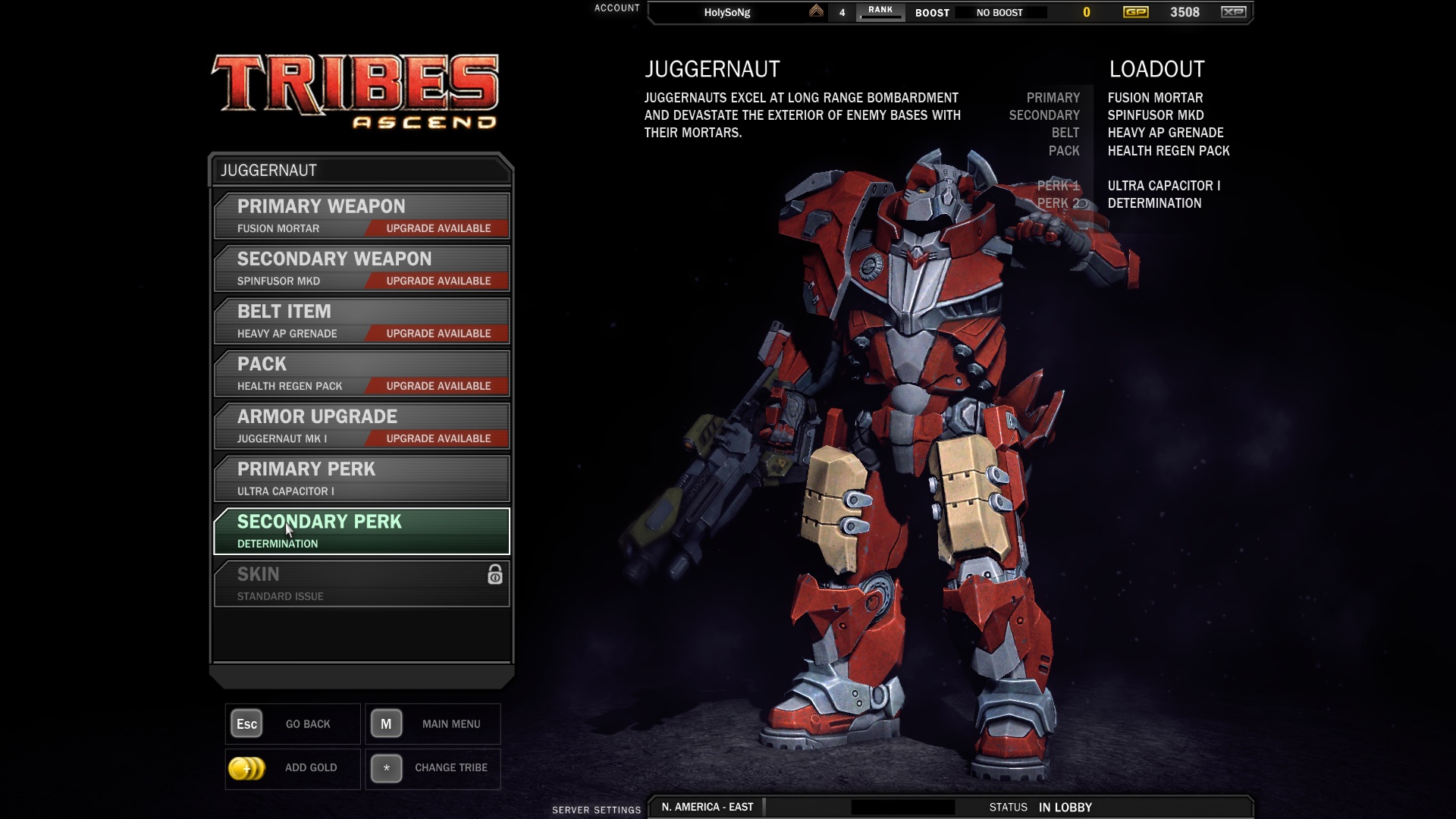Click the gold coins Add Gold icon
Image resolution: width=1456 pixels, height=819 pixels.
(x=246, y=768)
